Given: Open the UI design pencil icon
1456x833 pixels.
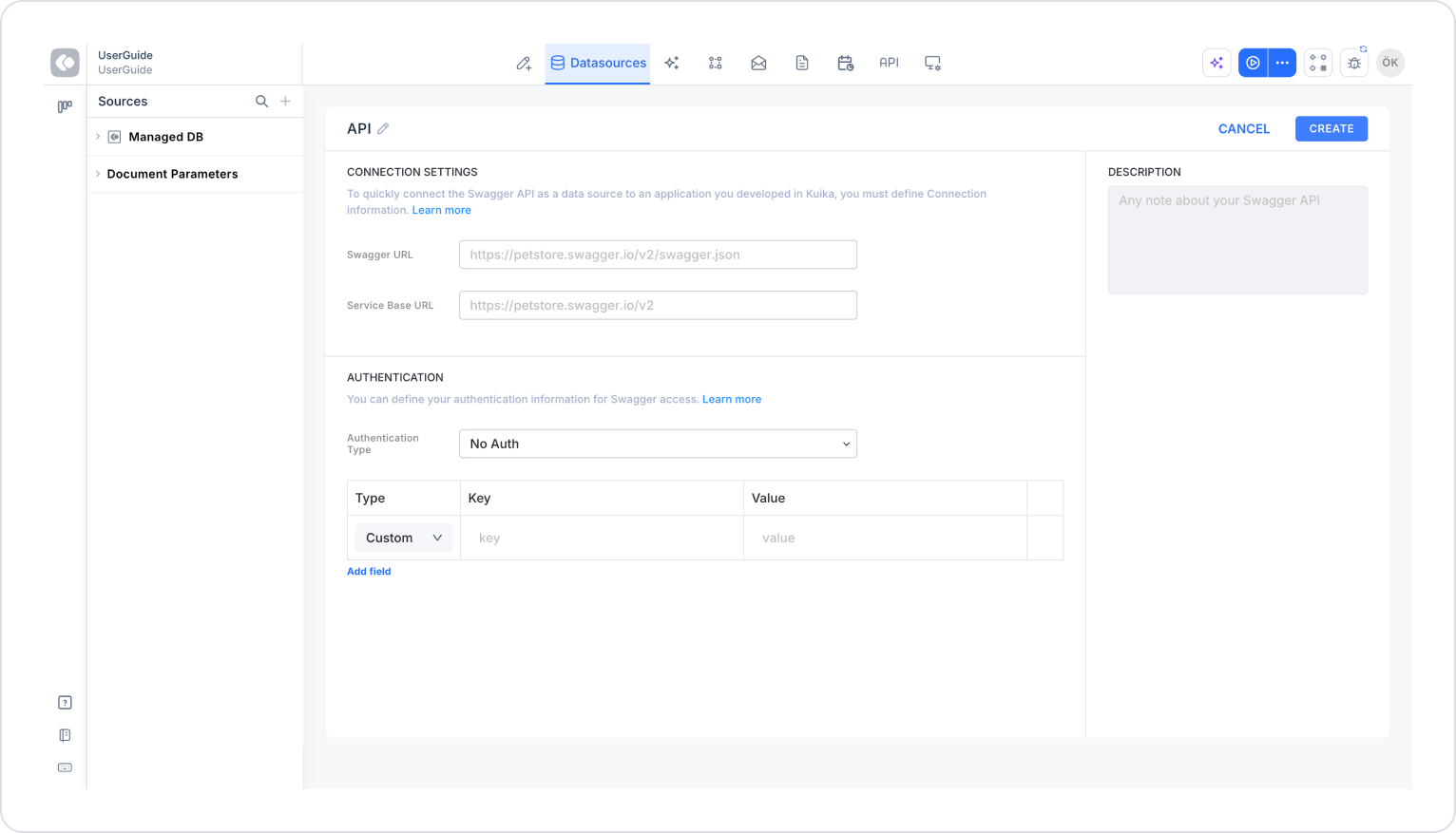Looking at the screenshot, I should tap(524, 64).
